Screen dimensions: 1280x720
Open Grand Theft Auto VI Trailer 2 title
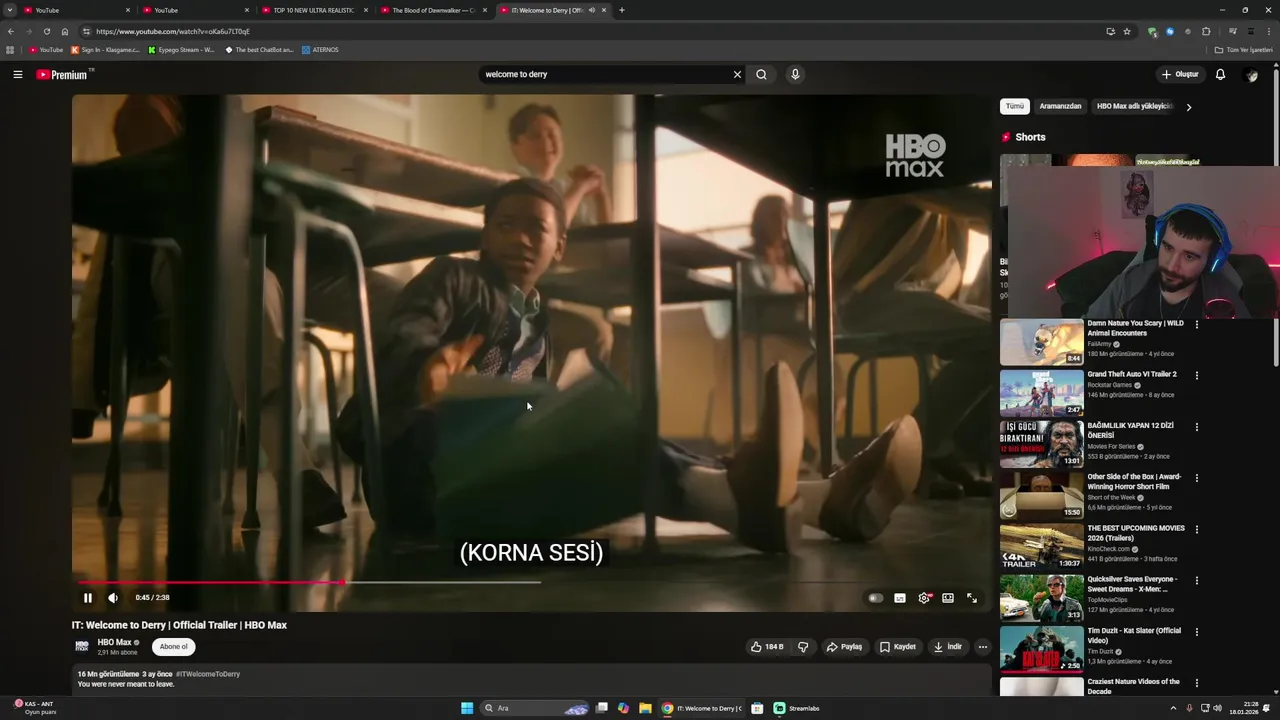coord(1132,374)
